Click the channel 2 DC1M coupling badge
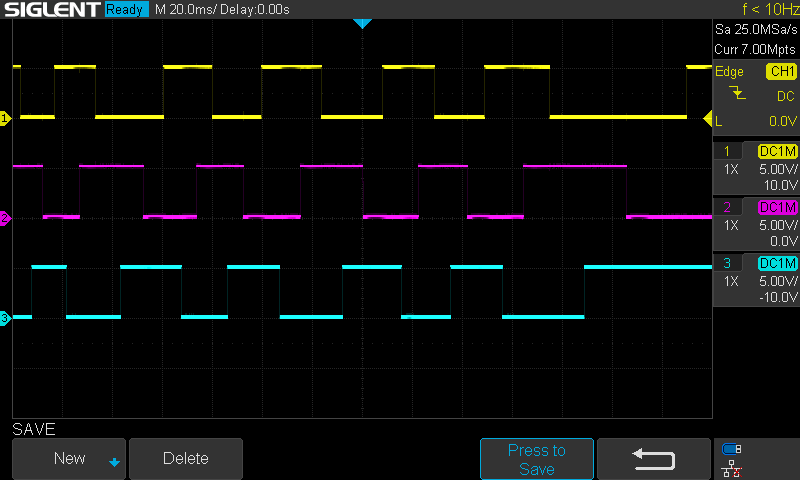This screenshot has height=480, width=800. coord(778,207)
